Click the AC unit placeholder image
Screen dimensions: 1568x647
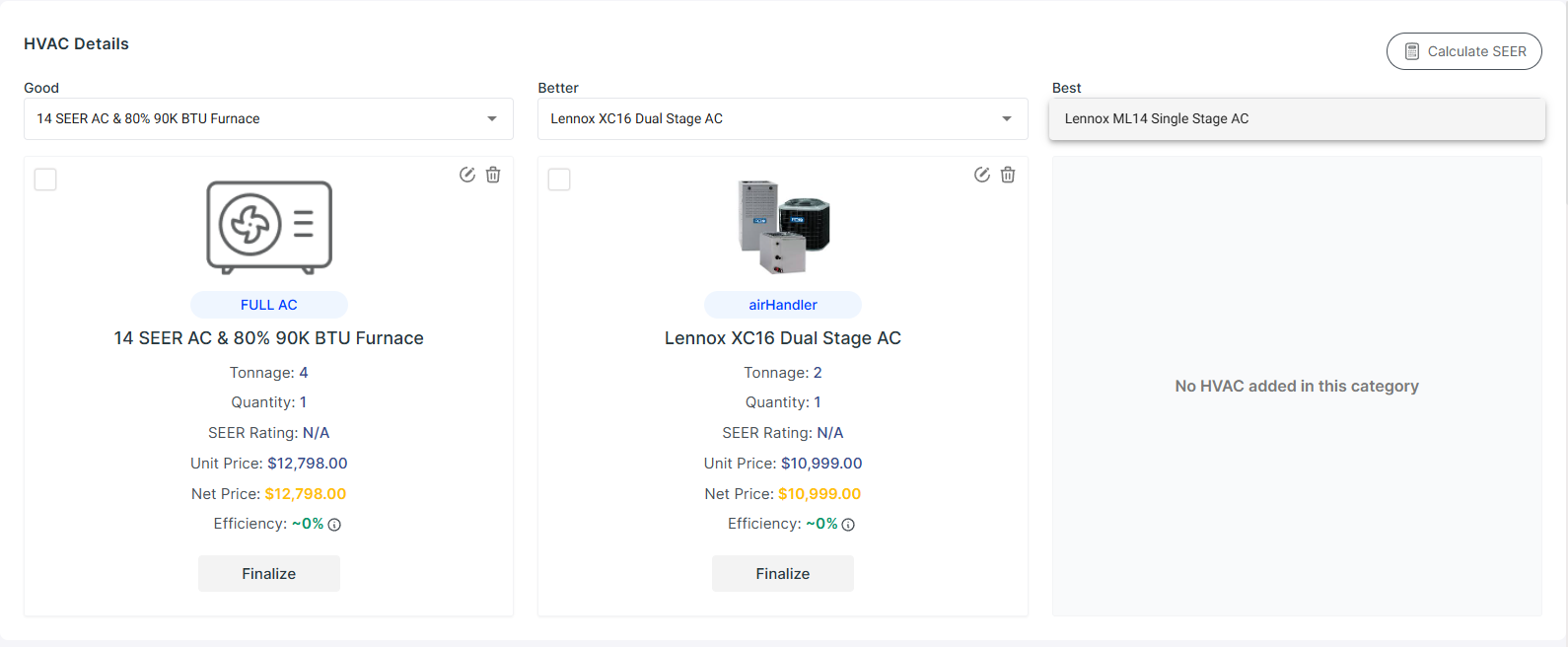[269, 227]
